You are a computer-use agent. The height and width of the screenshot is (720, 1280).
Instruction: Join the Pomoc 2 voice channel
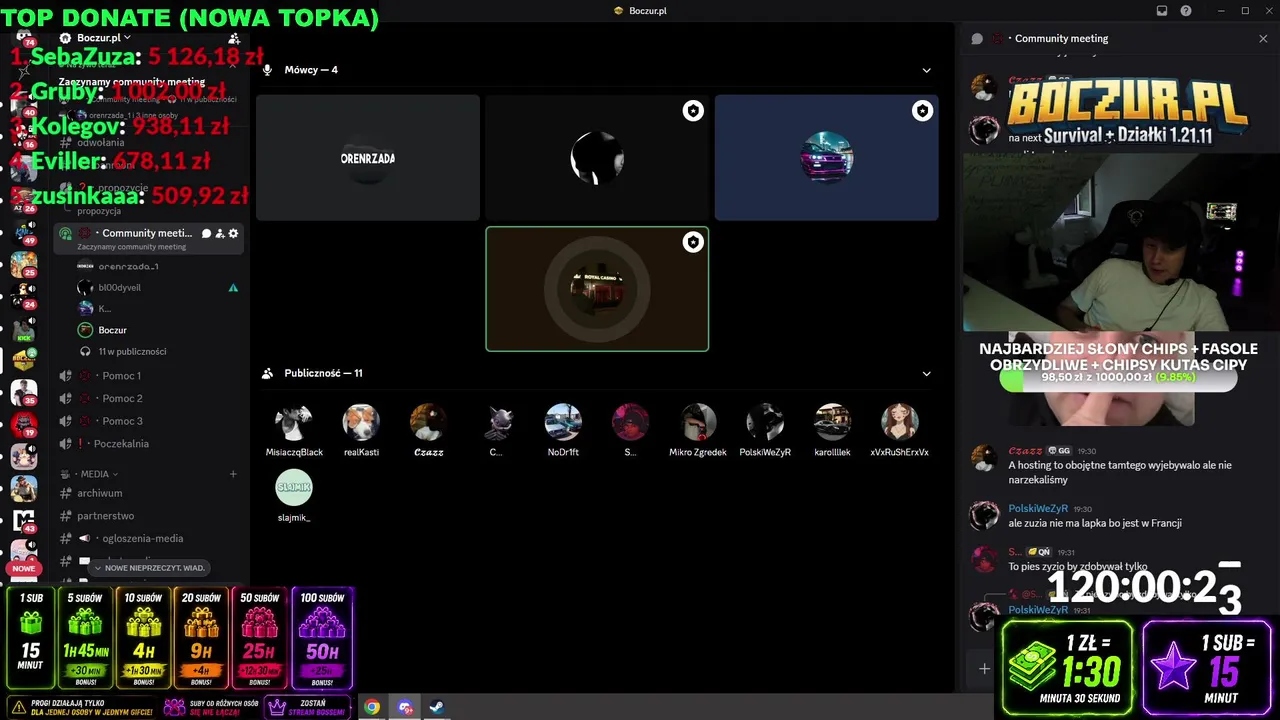coord(122,398)
